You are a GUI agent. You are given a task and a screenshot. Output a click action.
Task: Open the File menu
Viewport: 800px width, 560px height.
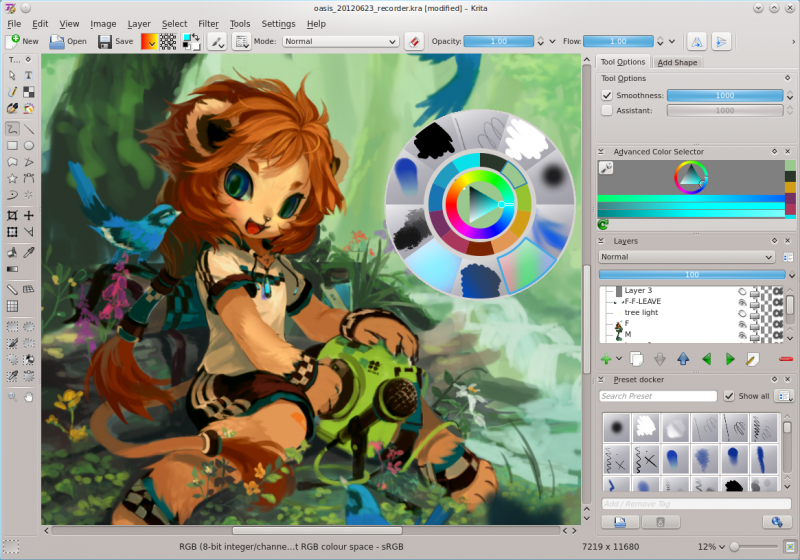pos(14,24)
